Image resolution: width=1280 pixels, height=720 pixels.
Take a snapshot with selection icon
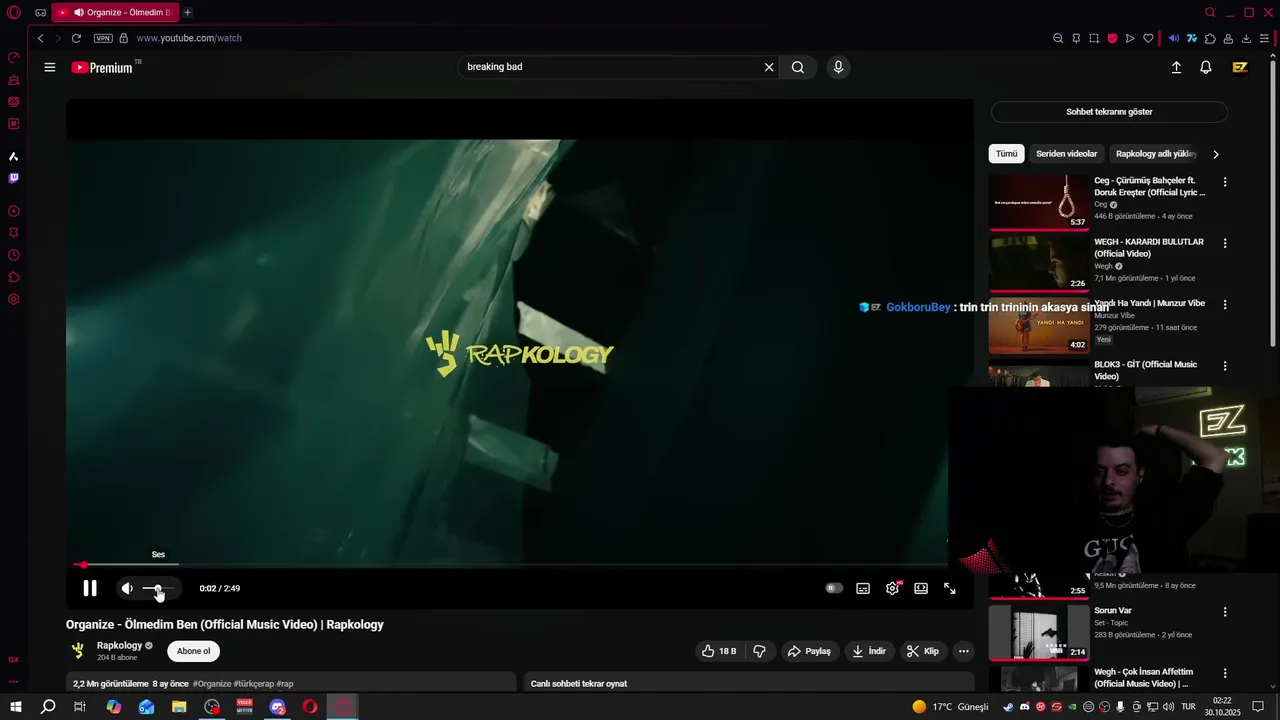pos(1094,38)
